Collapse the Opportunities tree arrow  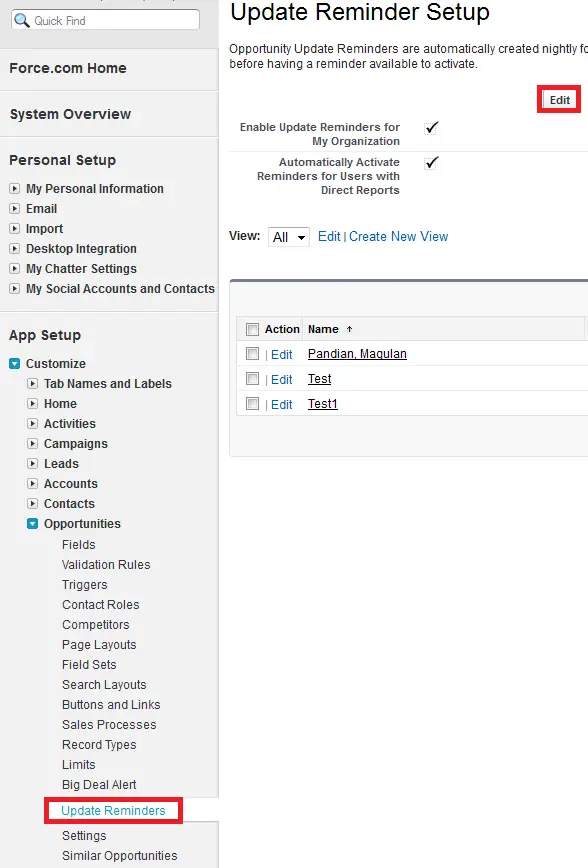33,524
